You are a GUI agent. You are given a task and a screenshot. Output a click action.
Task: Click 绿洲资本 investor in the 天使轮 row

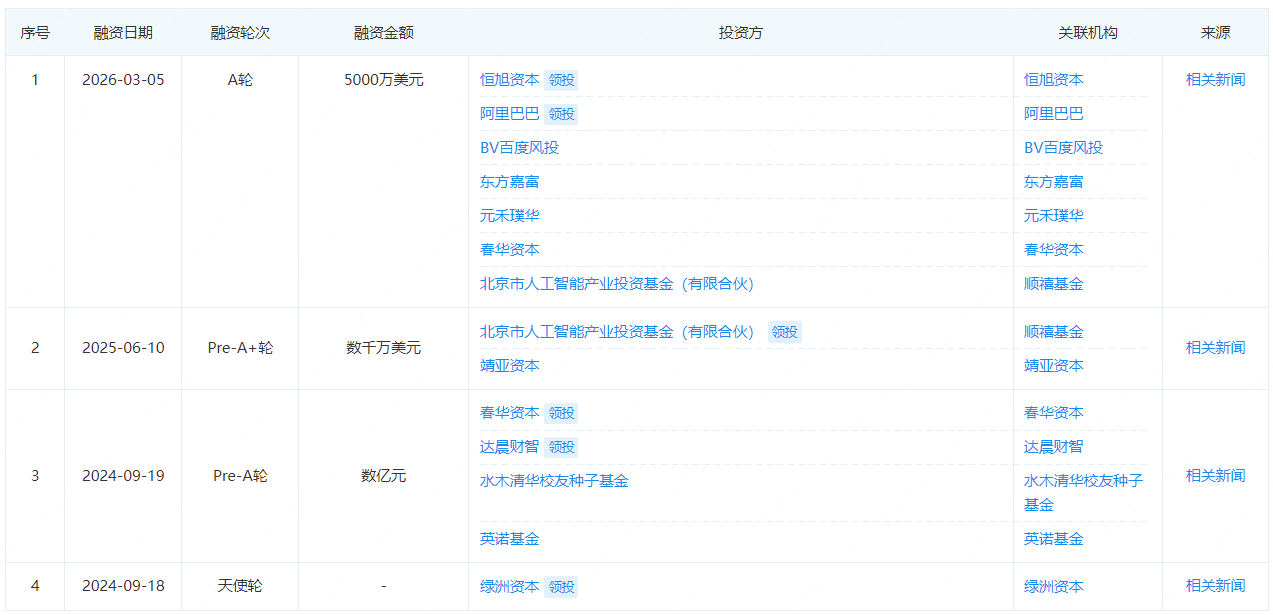pos(509,587)
